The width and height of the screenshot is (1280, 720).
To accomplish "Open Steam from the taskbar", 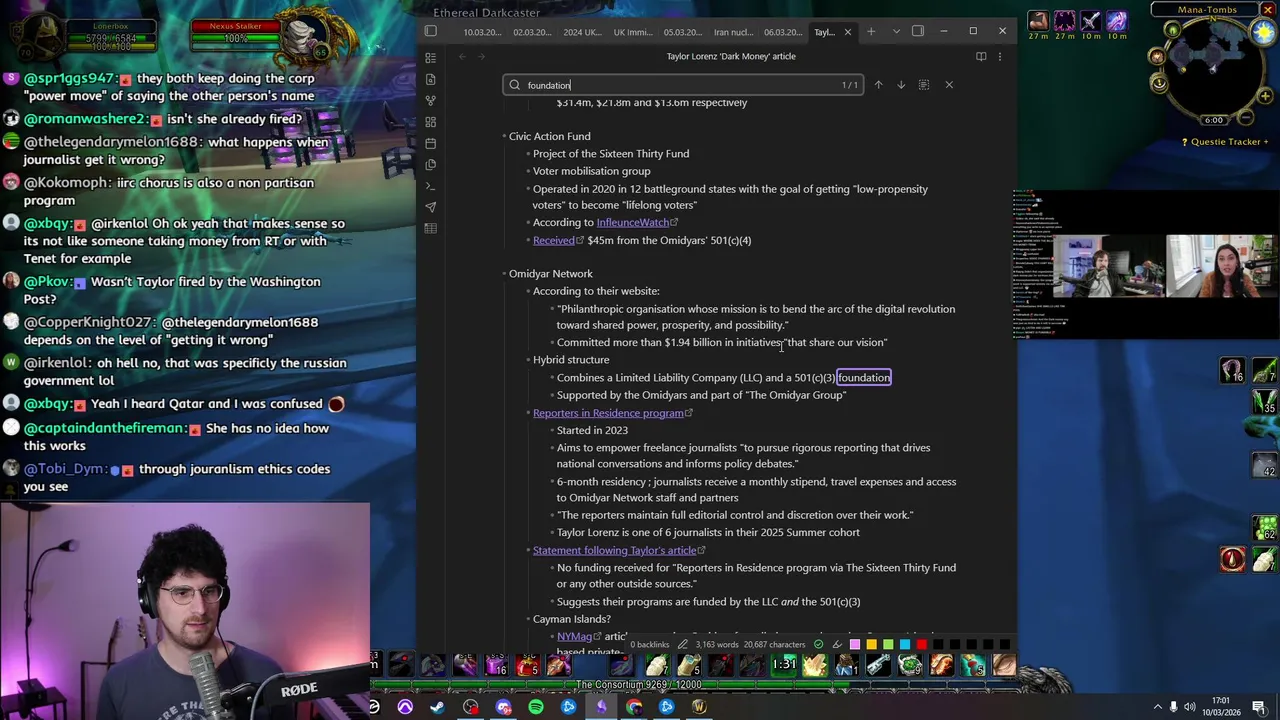I will (x=437, y=707).
